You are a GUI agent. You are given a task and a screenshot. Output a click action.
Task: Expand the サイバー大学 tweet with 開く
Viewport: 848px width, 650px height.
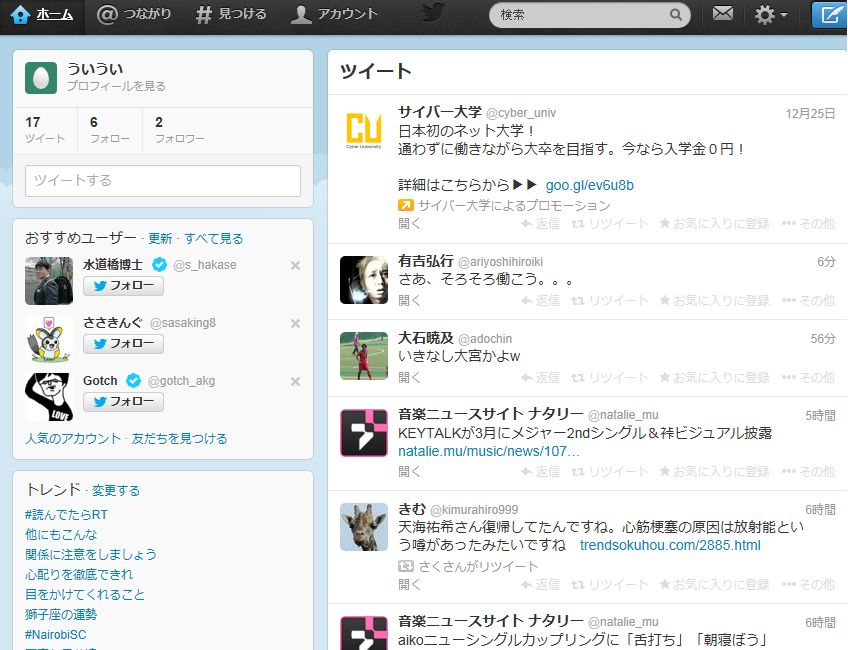tap(409, 224)
